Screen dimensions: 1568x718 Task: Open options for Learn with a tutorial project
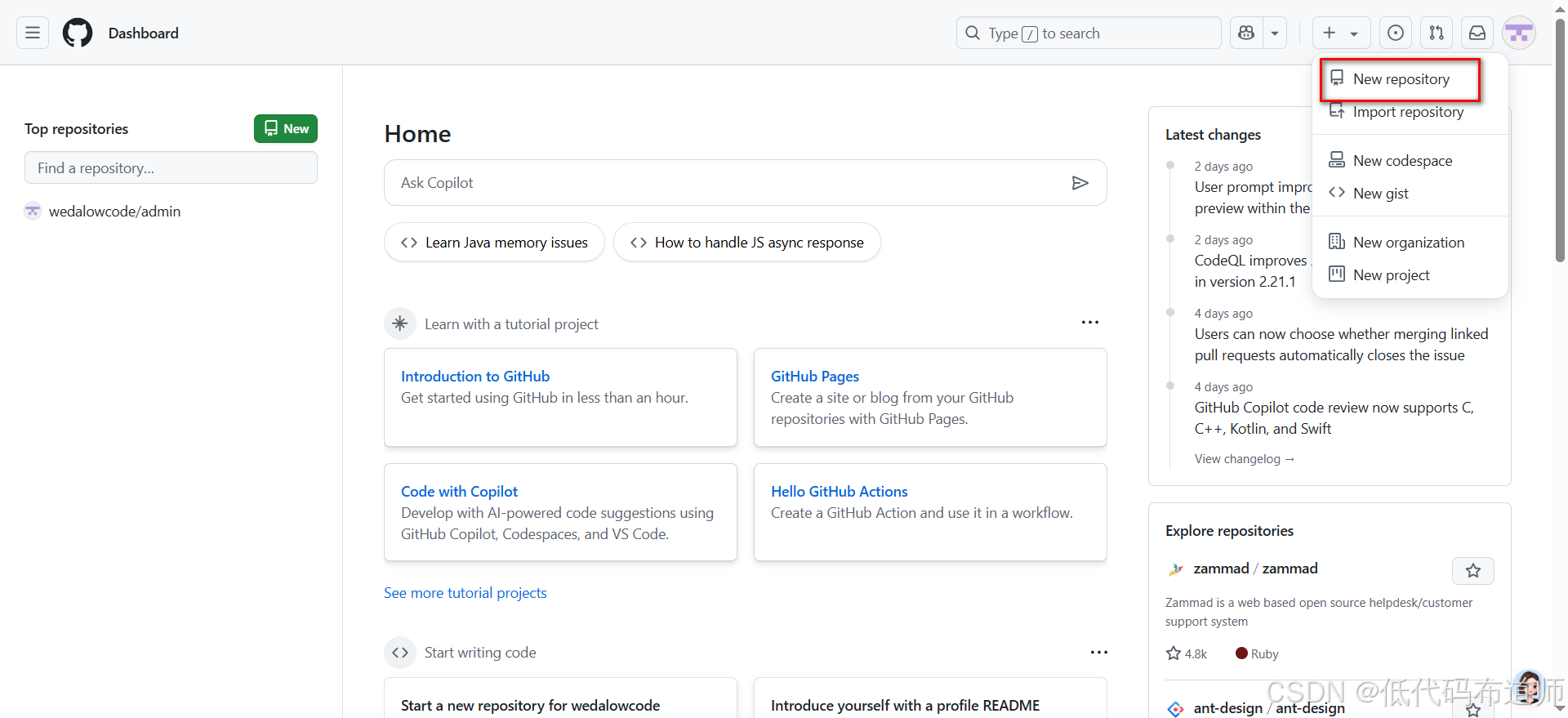[x=1090, y=323]
